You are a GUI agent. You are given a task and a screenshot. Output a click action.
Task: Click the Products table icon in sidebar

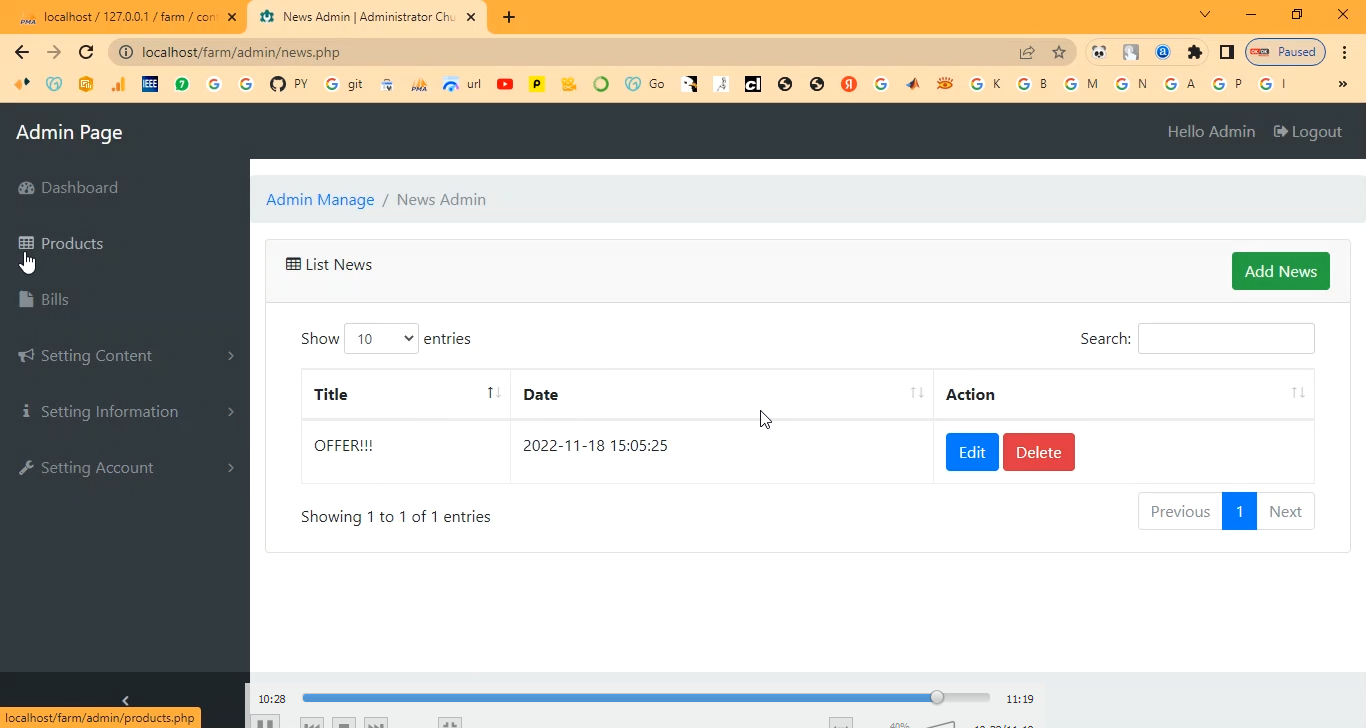[x=26, y=243]
